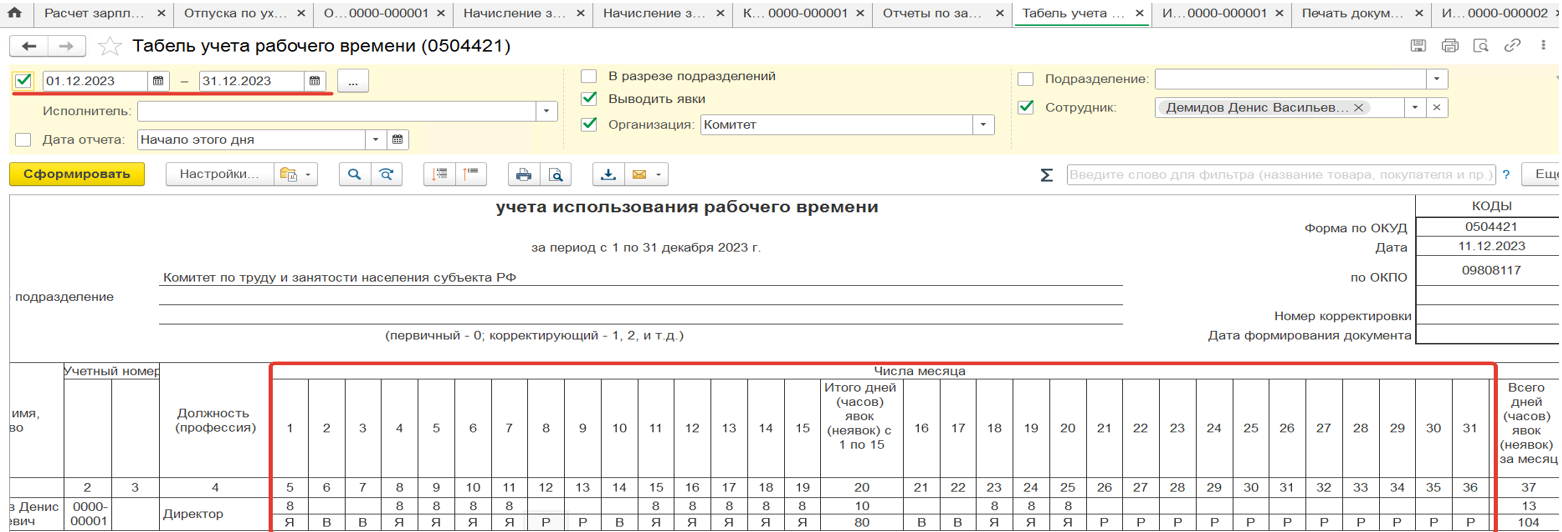Expand the 'Организация' combo box arrow
Viewport: 1562px width, 532px height.
pyautogui.click(x=984, y=125)
